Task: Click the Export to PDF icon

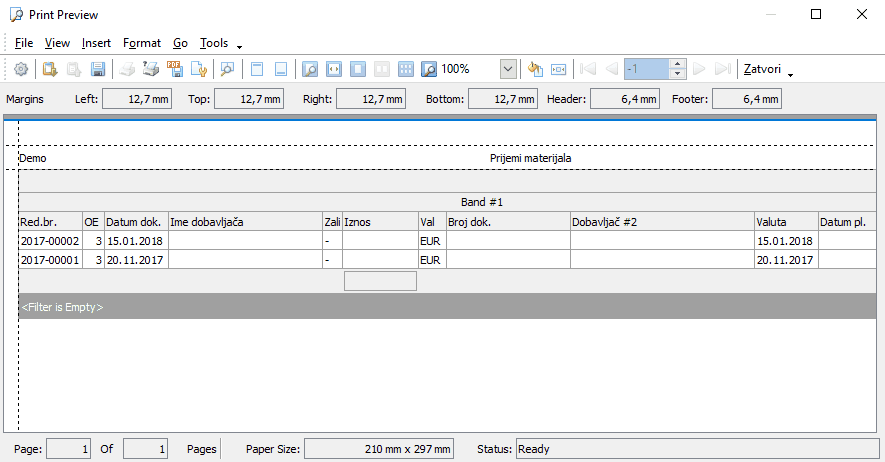Action: pyautogui.click(x=175, y=69)
